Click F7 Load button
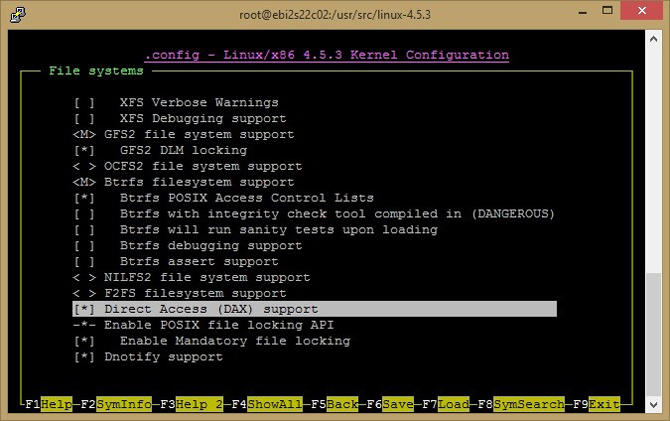This screenshot has width=670, height=421. 446,404
